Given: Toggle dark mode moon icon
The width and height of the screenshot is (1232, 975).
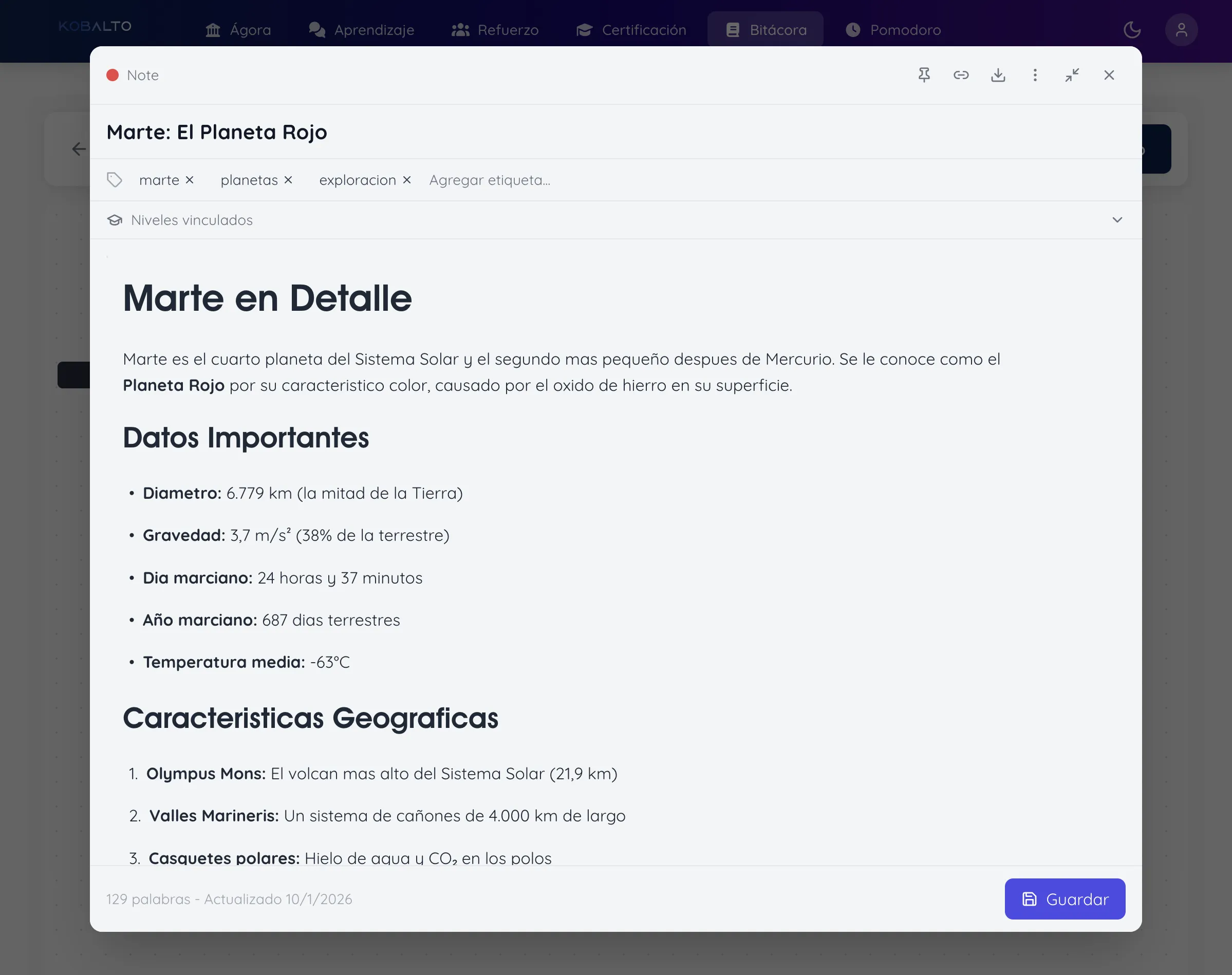Looking at the screenshot, I should [1131, 30].
